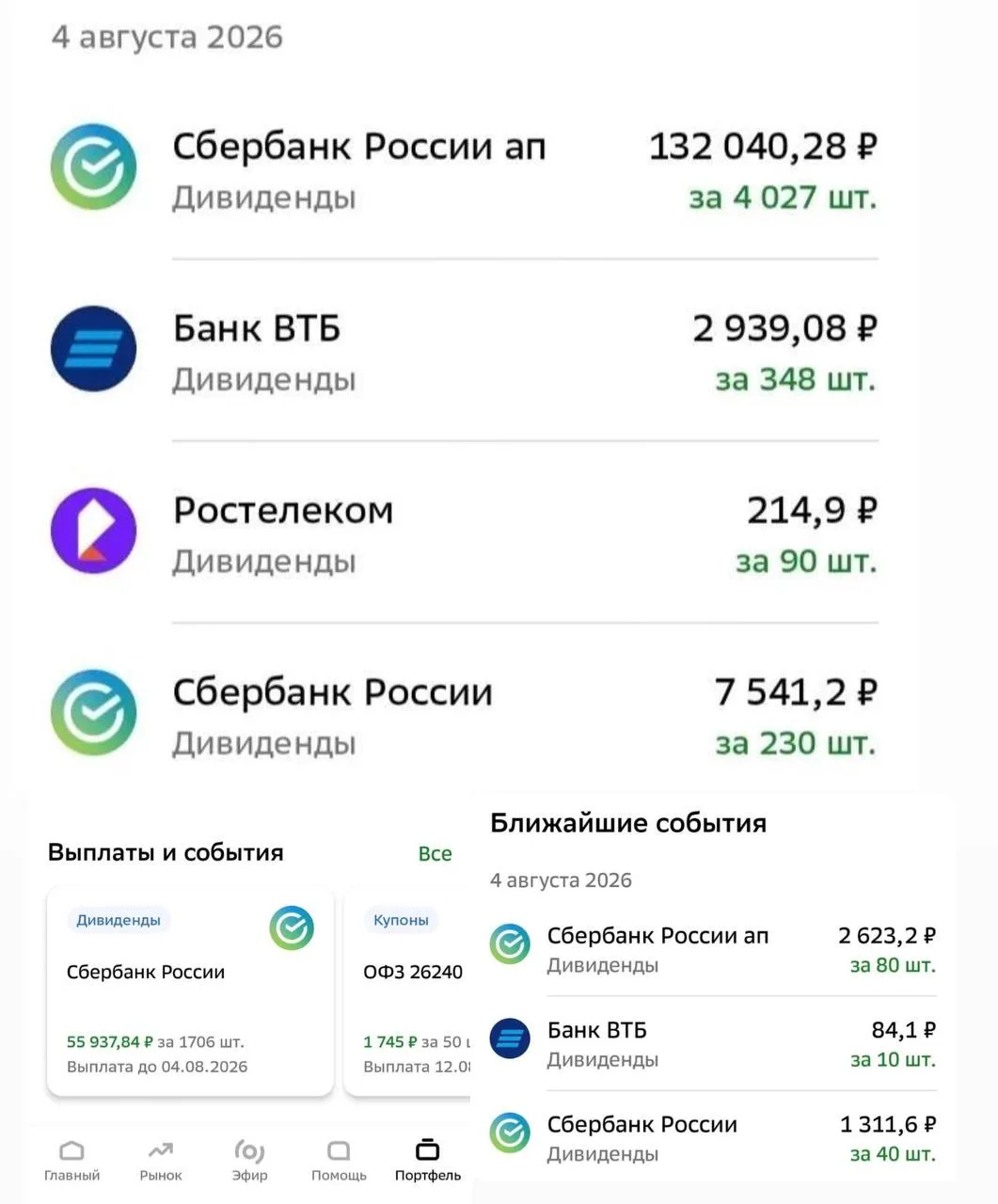Open the Эфир broadcast icon
998x1204 pixels.
pyautogui.click(x=249, y=1150)
